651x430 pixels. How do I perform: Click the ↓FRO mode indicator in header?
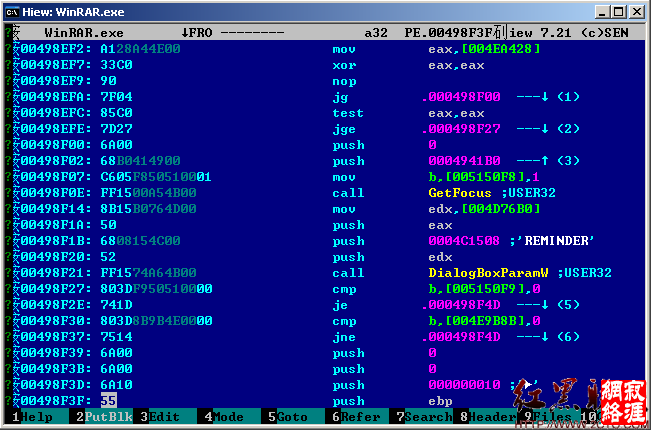coord(197,33)
